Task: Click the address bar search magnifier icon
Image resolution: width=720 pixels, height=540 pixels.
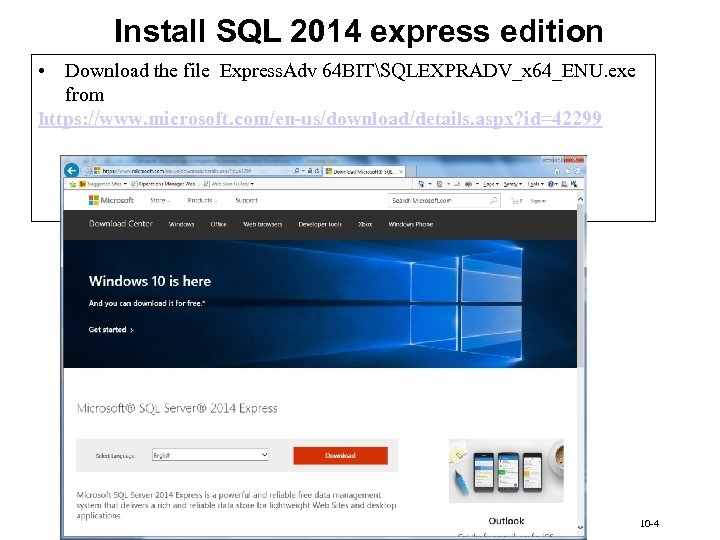Action: (297, 171)
